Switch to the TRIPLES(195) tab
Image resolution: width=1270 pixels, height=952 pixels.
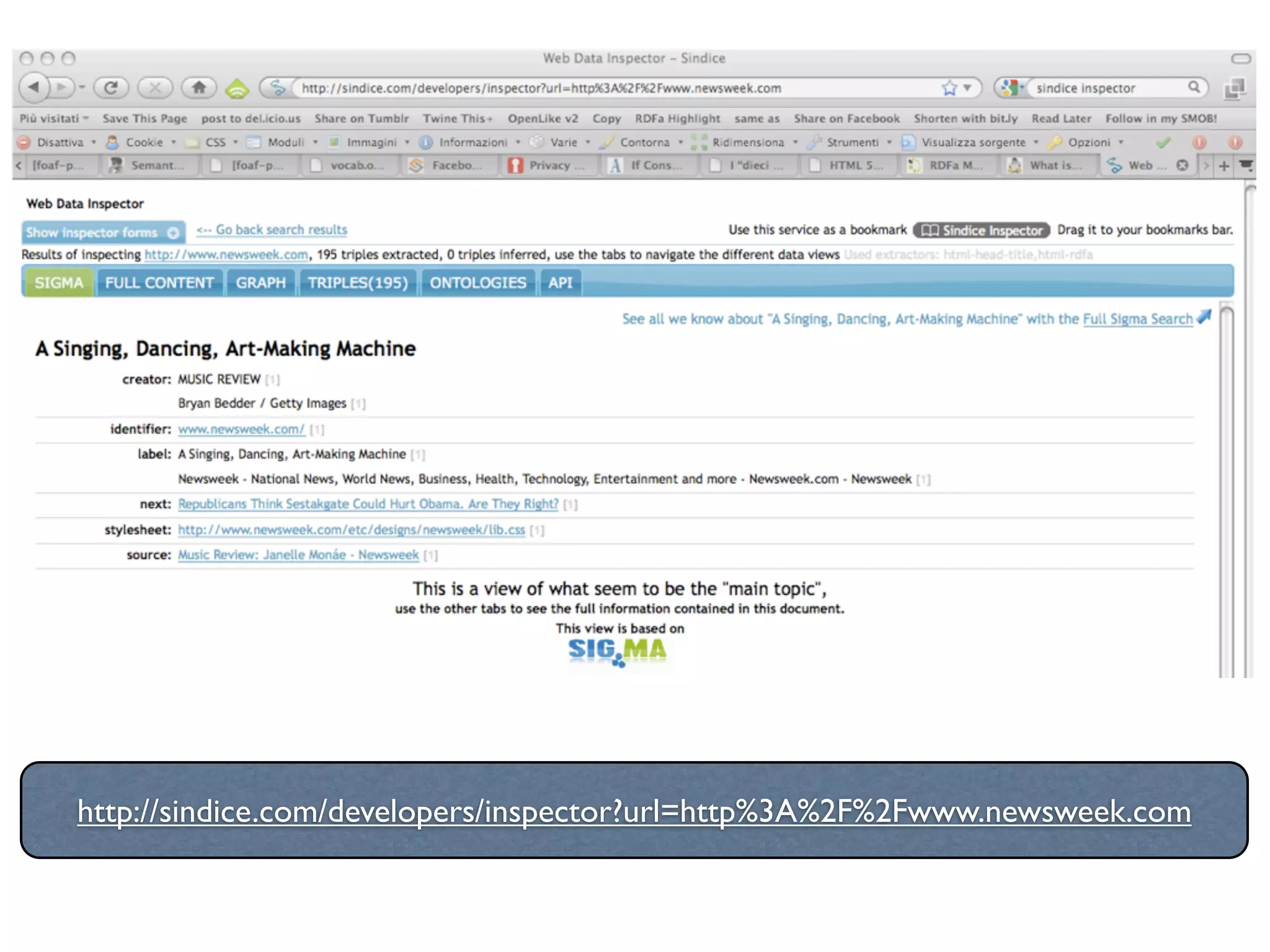(x=358, y=283)
